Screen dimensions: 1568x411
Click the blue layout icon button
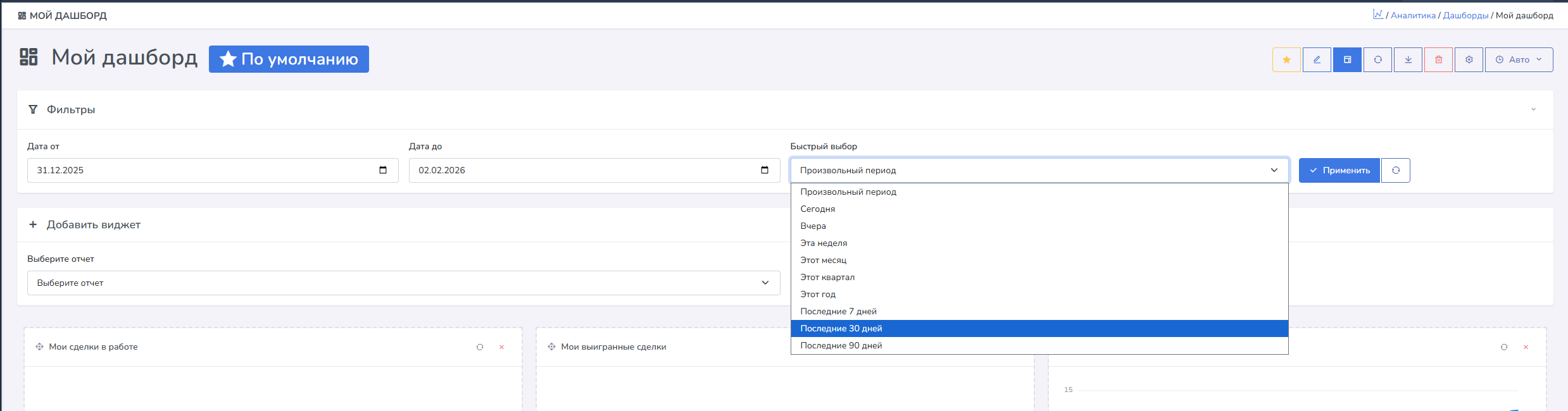click(1347, 59)
